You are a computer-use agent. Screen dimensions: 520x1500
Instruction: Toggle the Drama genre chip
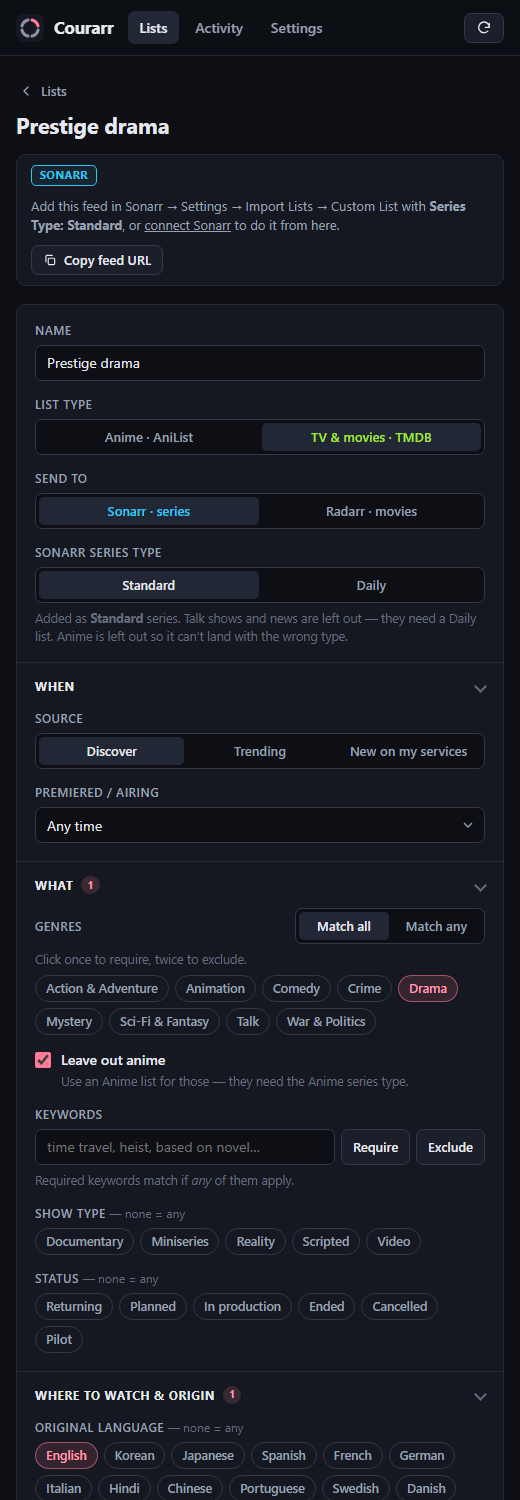(428, 989)
